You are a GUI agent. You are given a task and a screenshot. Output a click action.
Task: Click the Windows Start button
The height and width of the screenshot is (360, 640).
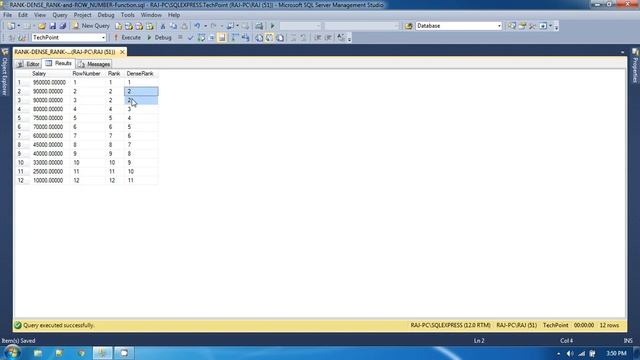pyautogui.click(x=12, y=352)
